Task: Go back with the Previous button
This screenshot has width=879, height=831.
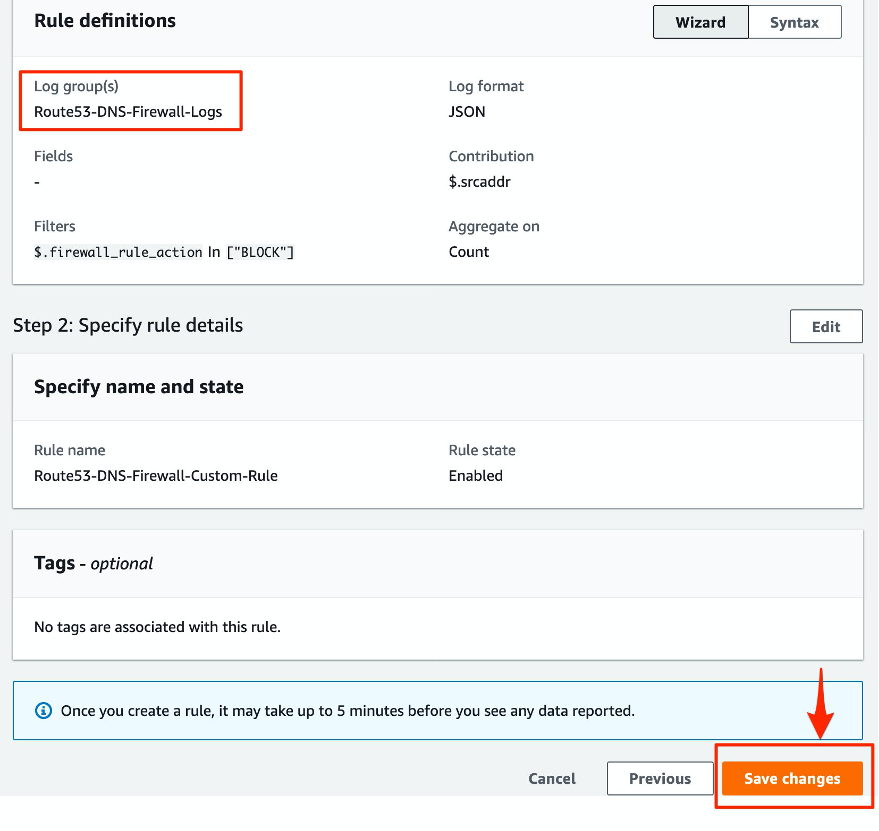Action: point(660,778)
